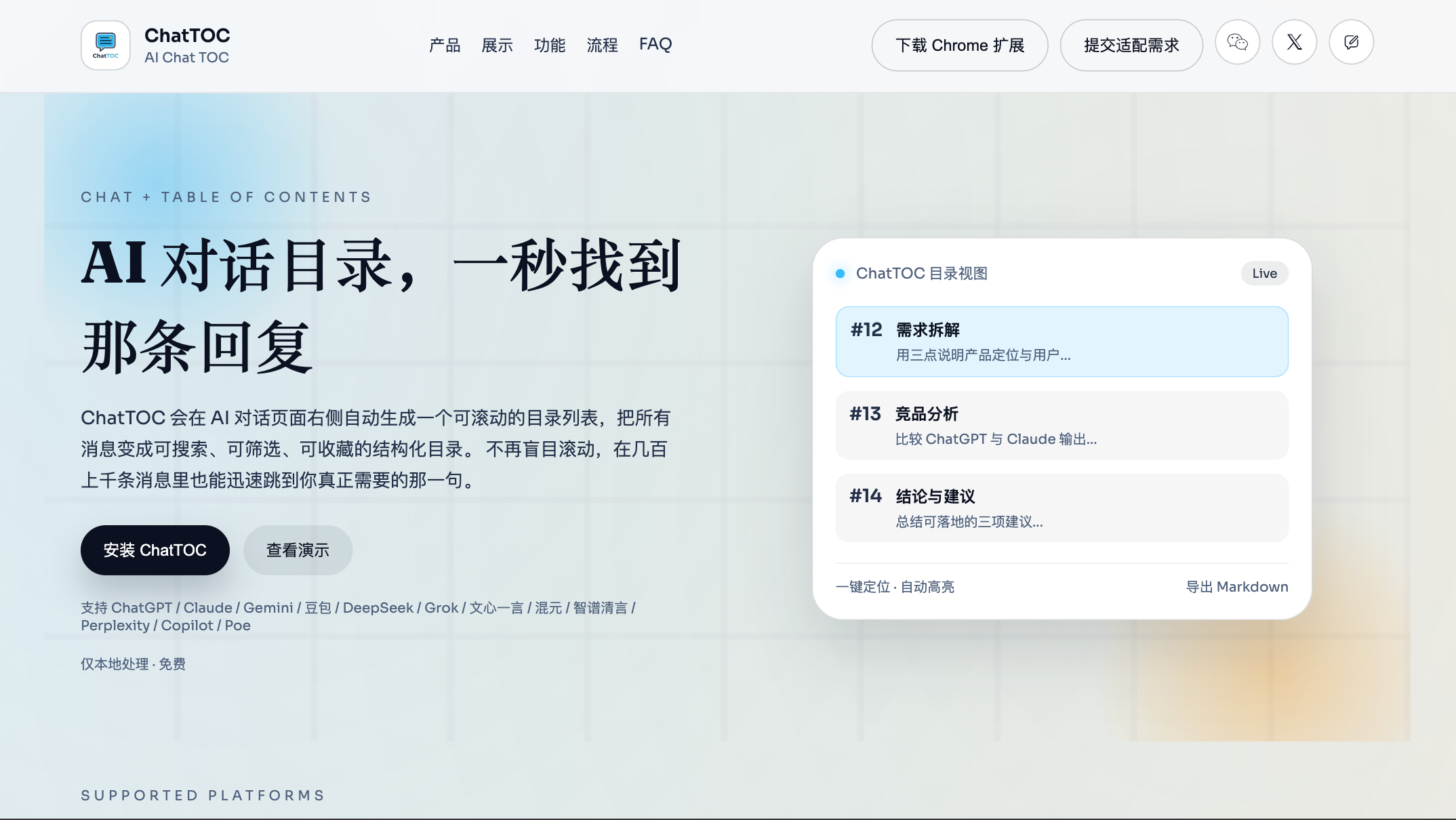The width and height of the screenshot is (1456, 820).
Task: Jump to 流程 section
Action: pos(602,45)
